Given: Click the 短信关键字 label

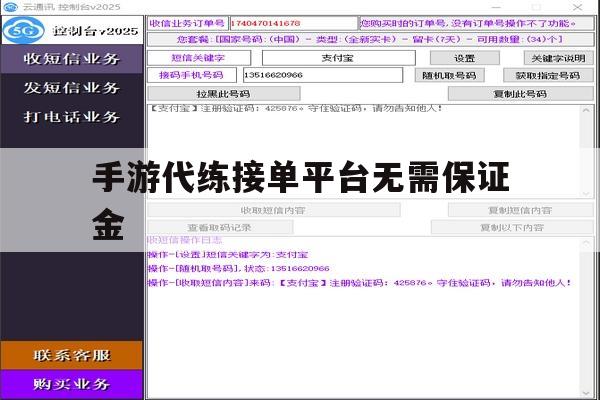Looking at the screenshot, I should point(199,58).
